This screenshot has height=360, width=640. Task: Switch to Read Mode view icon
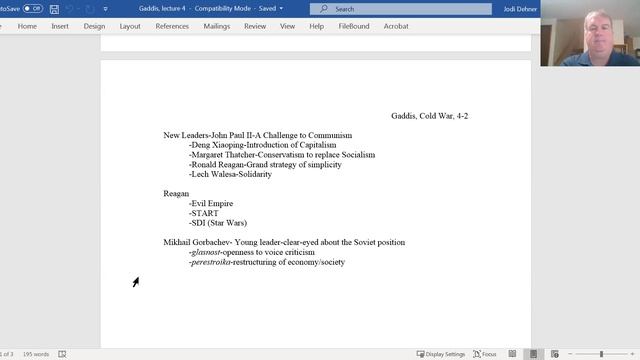pyautogui.click(x=512, y=354)
